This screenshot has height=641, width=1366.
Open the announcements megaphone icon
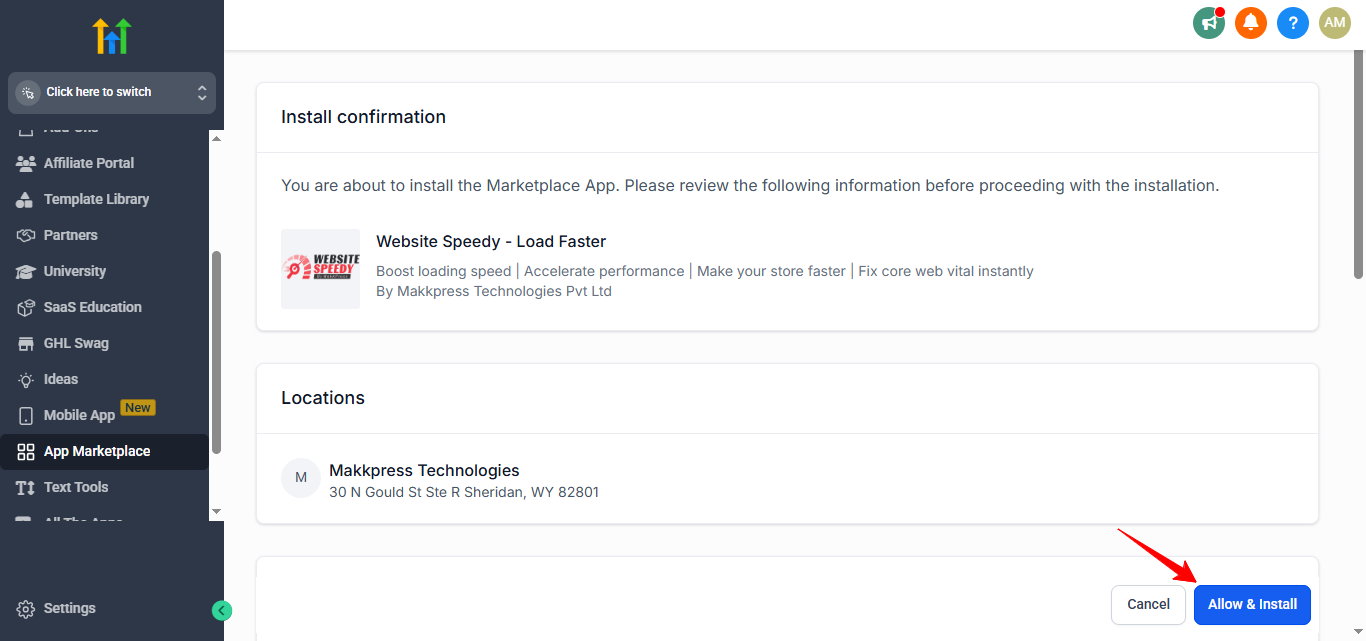[1209, 22]
